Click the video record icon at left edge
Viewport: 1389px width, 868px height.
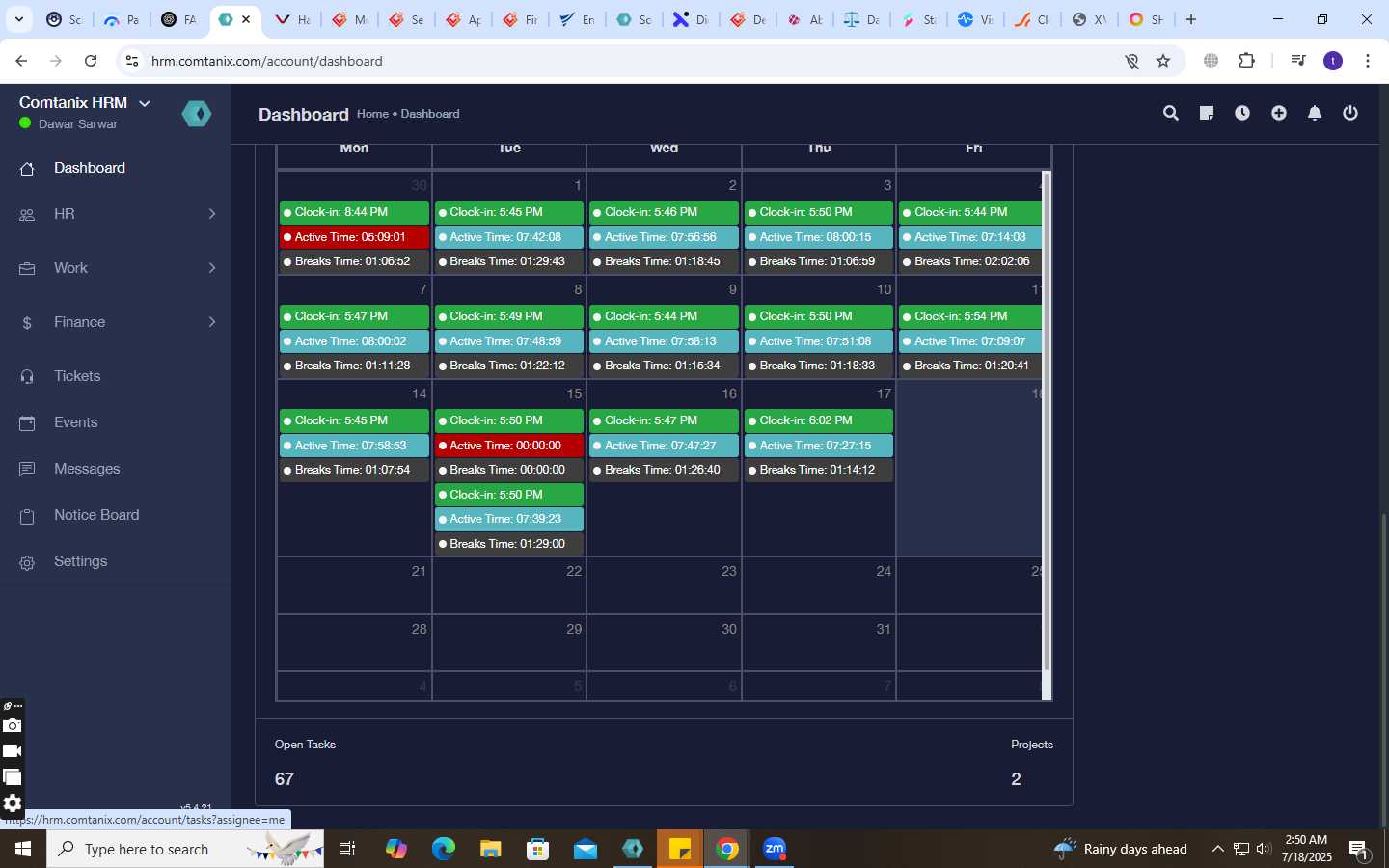point(12,751)
